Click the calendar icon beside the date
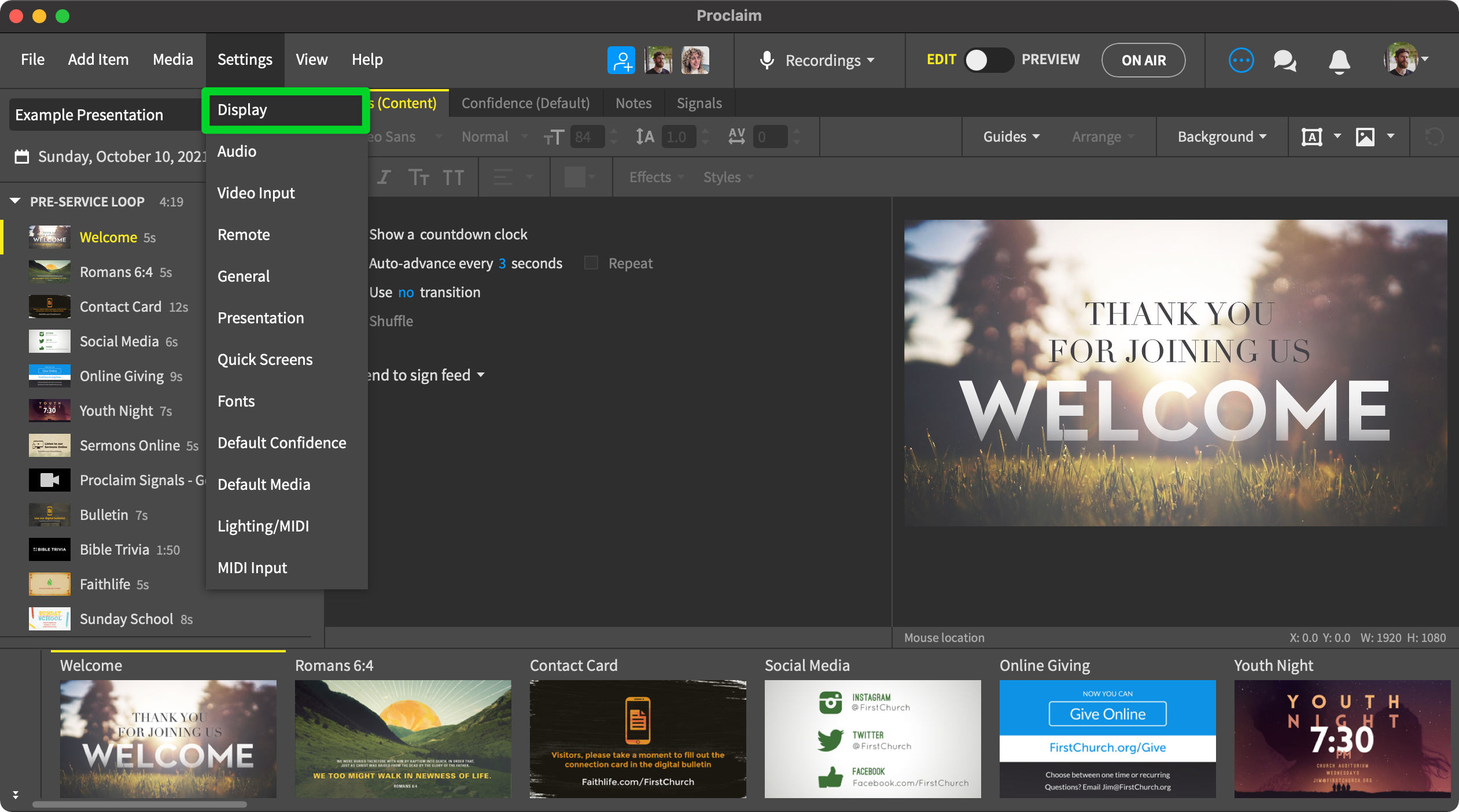This screenshot has width=1459, height=812. click(21, 157)
